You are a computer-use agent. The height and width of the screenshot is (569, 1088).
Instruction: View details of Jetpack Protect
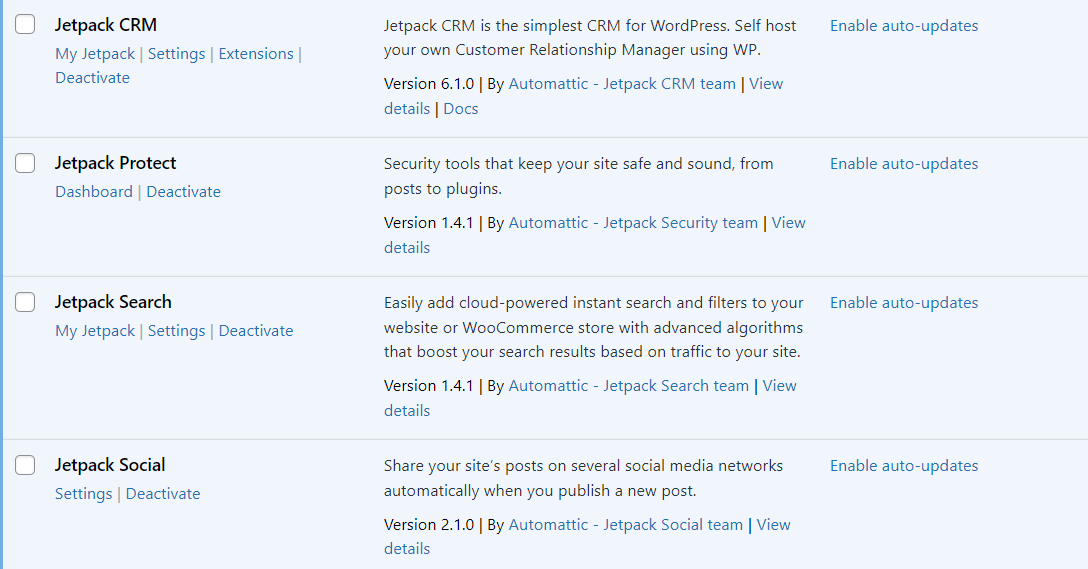click(788, 223)
